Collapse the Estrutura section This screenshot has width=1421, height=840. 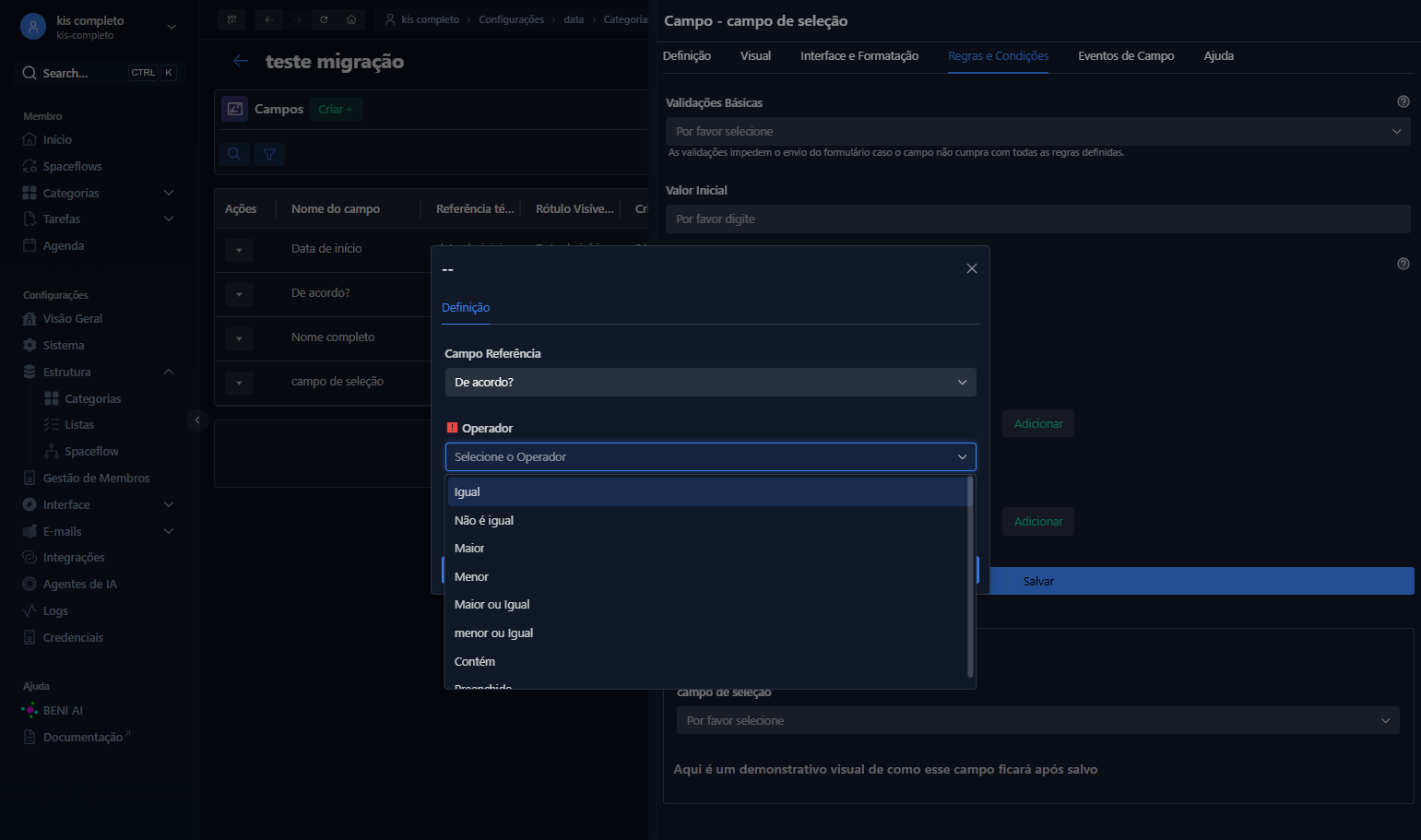coord(169,372)
